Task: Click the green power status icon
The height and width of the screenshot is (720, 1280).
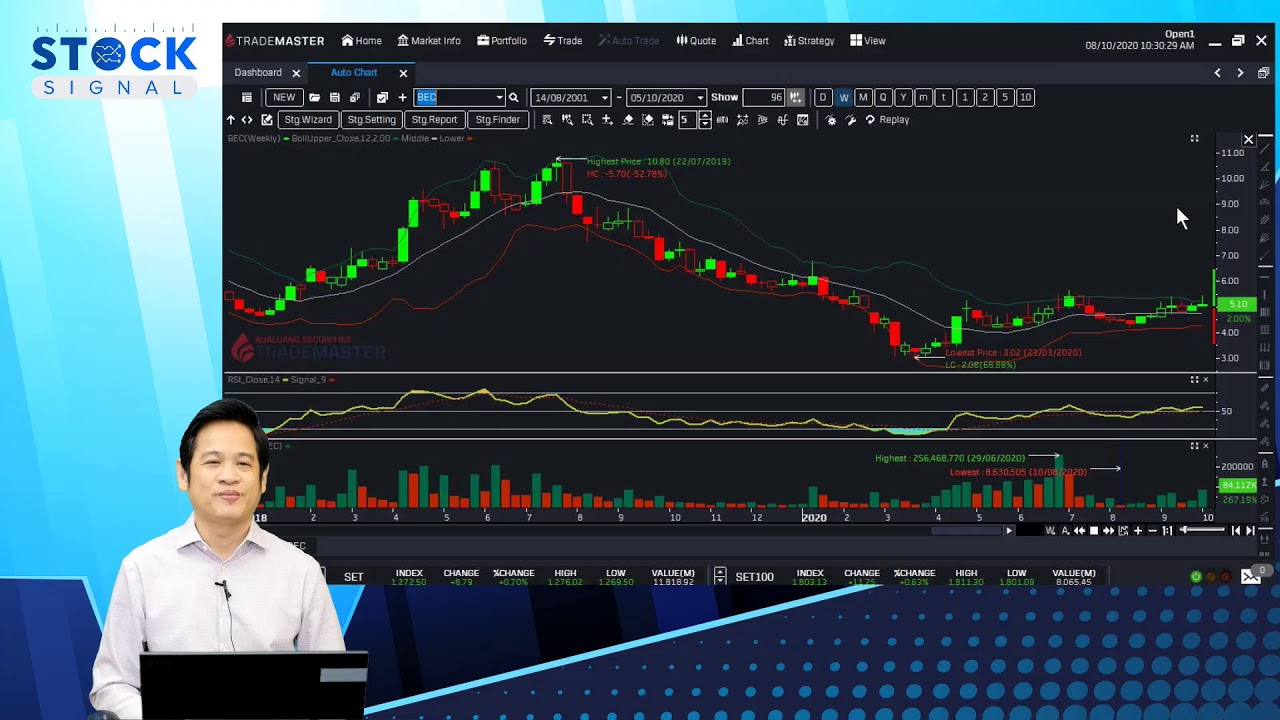Action: [1196, 577]
